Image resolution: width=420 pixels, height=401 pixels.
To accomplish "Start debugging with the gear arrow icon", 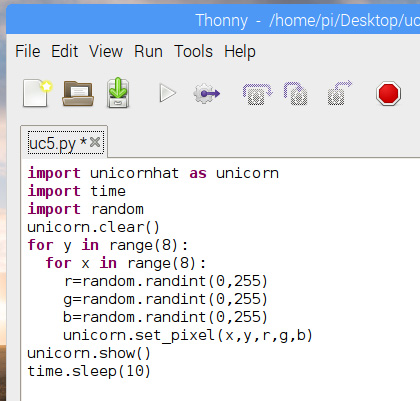I will (x=207, y=94).
